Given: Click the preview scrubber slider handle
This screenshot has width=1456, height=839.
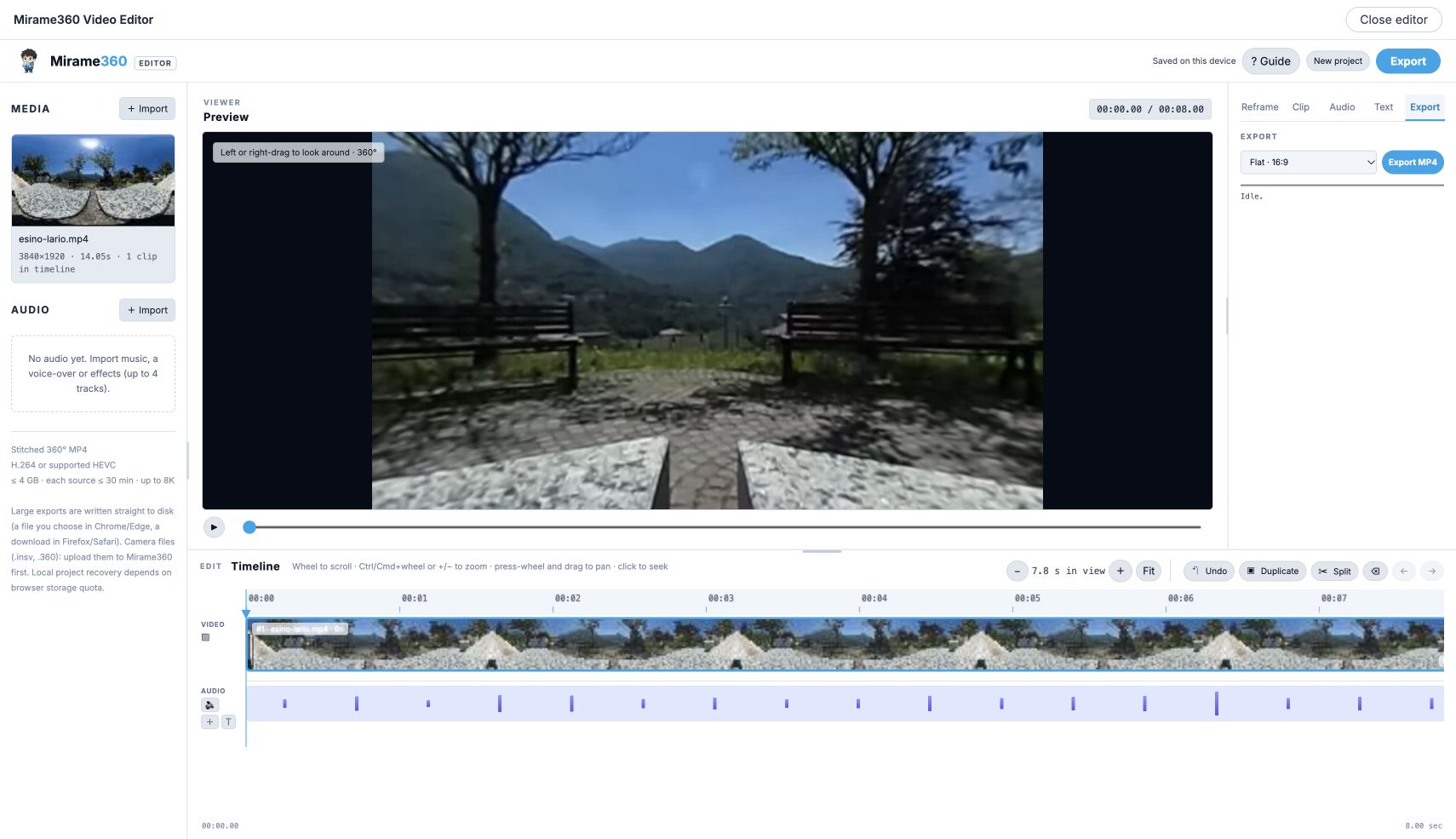Looking at the screenshot, I should click(x=249, y=527).
